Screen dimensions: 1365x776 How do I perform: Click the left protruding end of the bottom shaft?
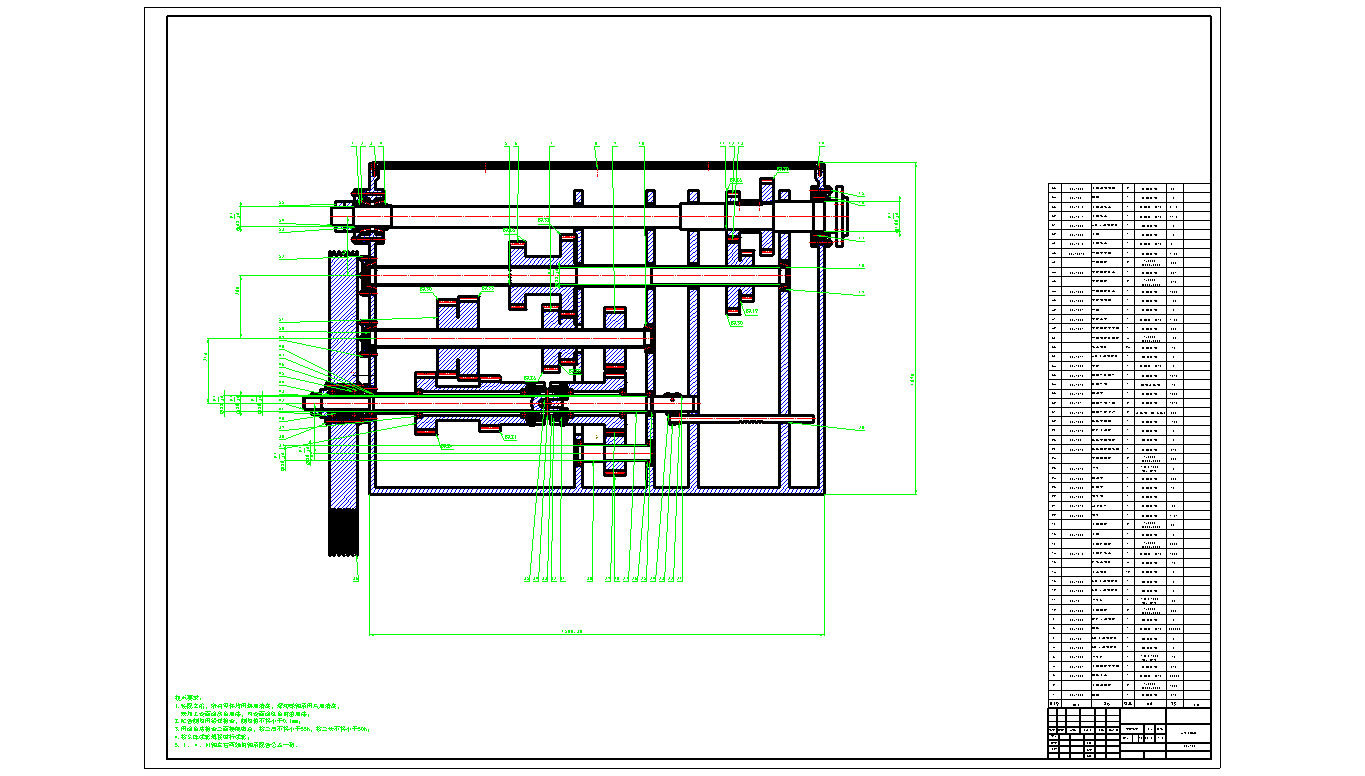tap(313, 403)
